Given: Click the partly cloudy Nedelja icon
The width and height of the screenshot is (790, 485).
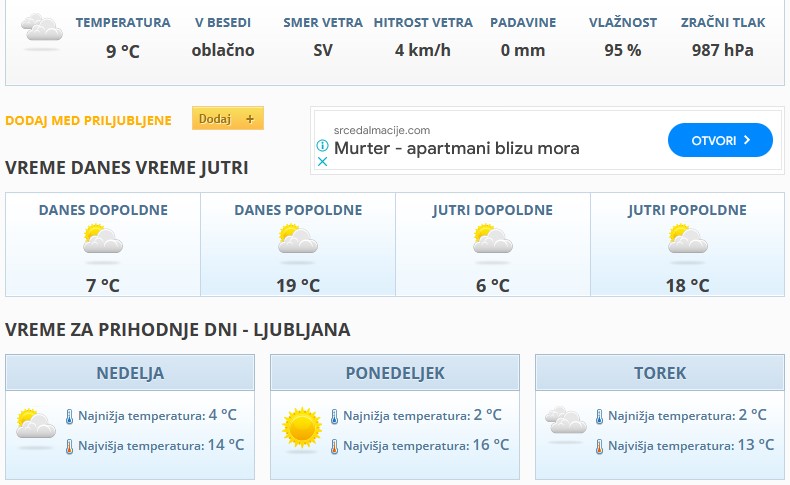Looking at the screenshot, I should [x=36, y=426].
